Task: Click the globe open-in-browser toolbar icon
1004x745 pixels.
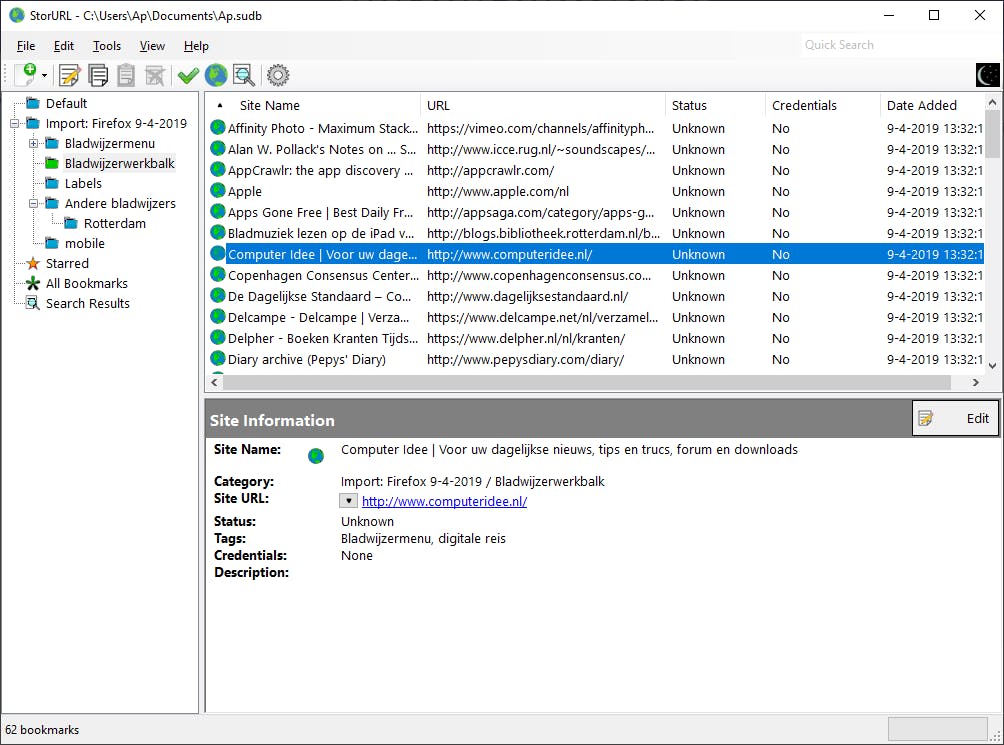Action: (215, 75)
